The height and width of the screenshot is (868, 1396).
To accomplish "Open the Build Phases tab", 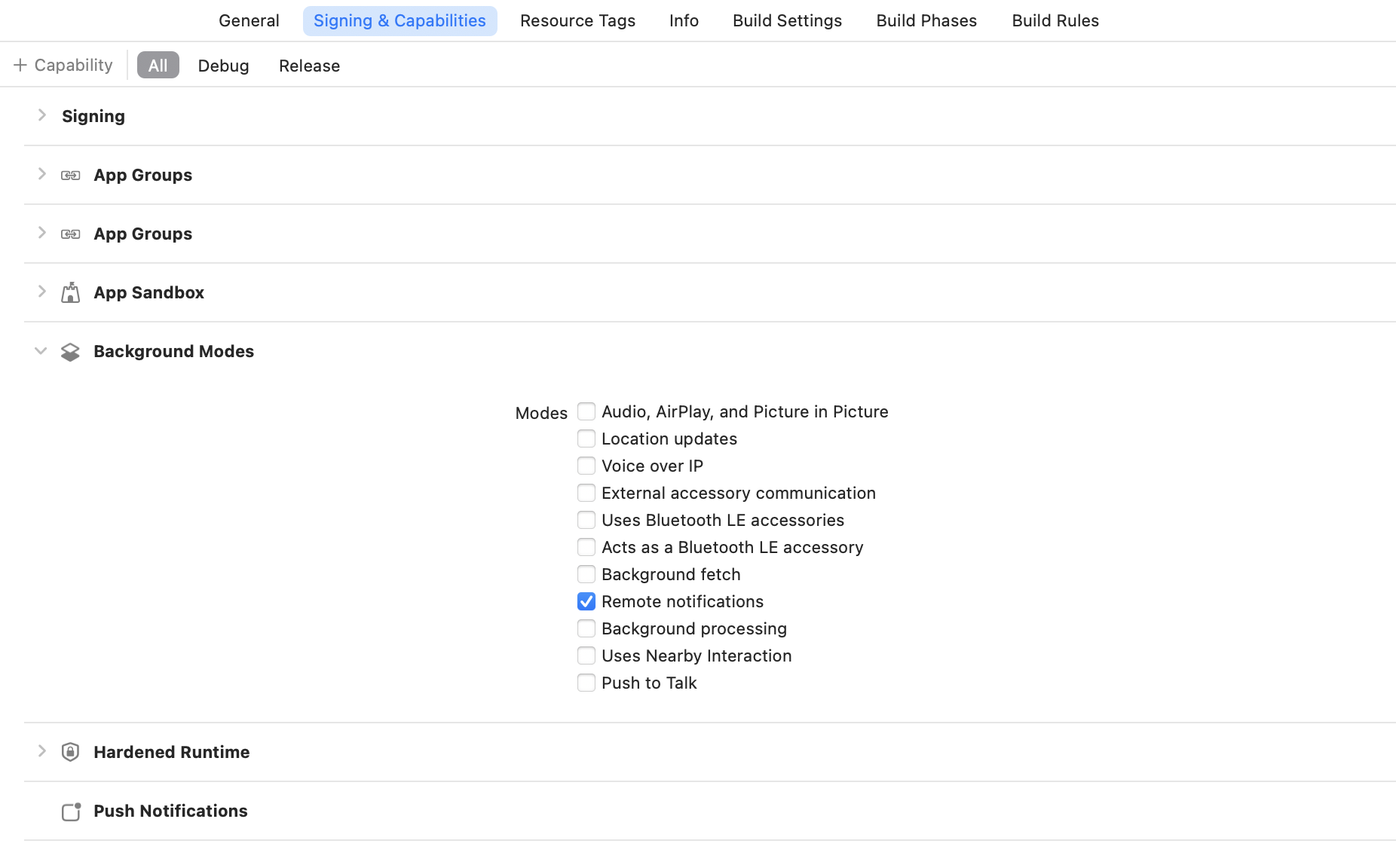I will (926, 20).
